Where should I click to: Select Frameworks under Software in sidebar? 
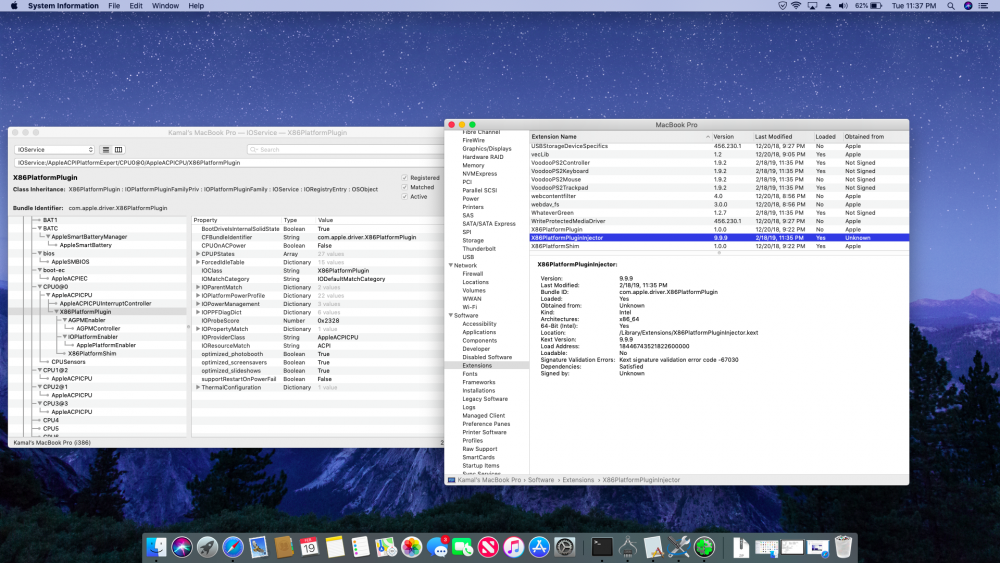[478, 382]
